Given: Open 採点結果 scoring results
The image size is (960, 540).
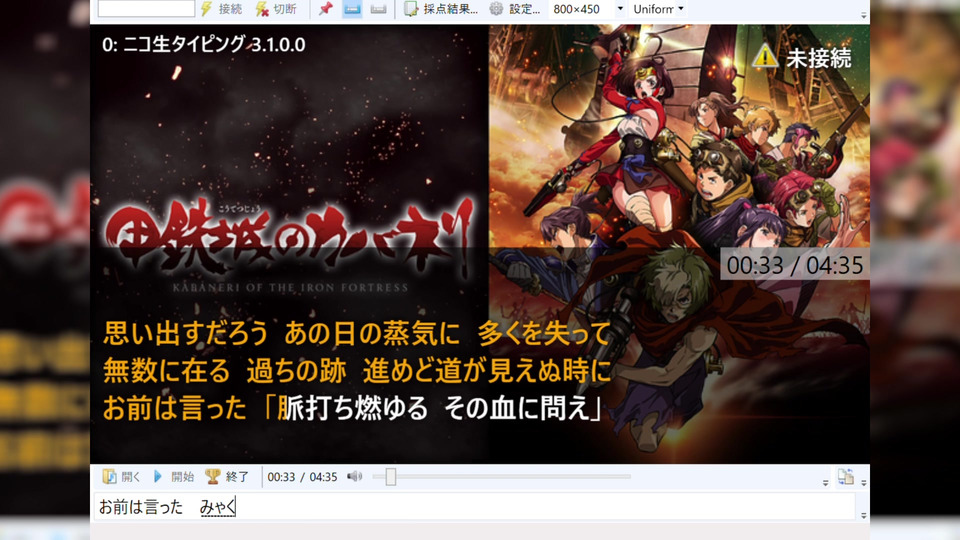Looking at the screenshot, I should tap(441, 9).
